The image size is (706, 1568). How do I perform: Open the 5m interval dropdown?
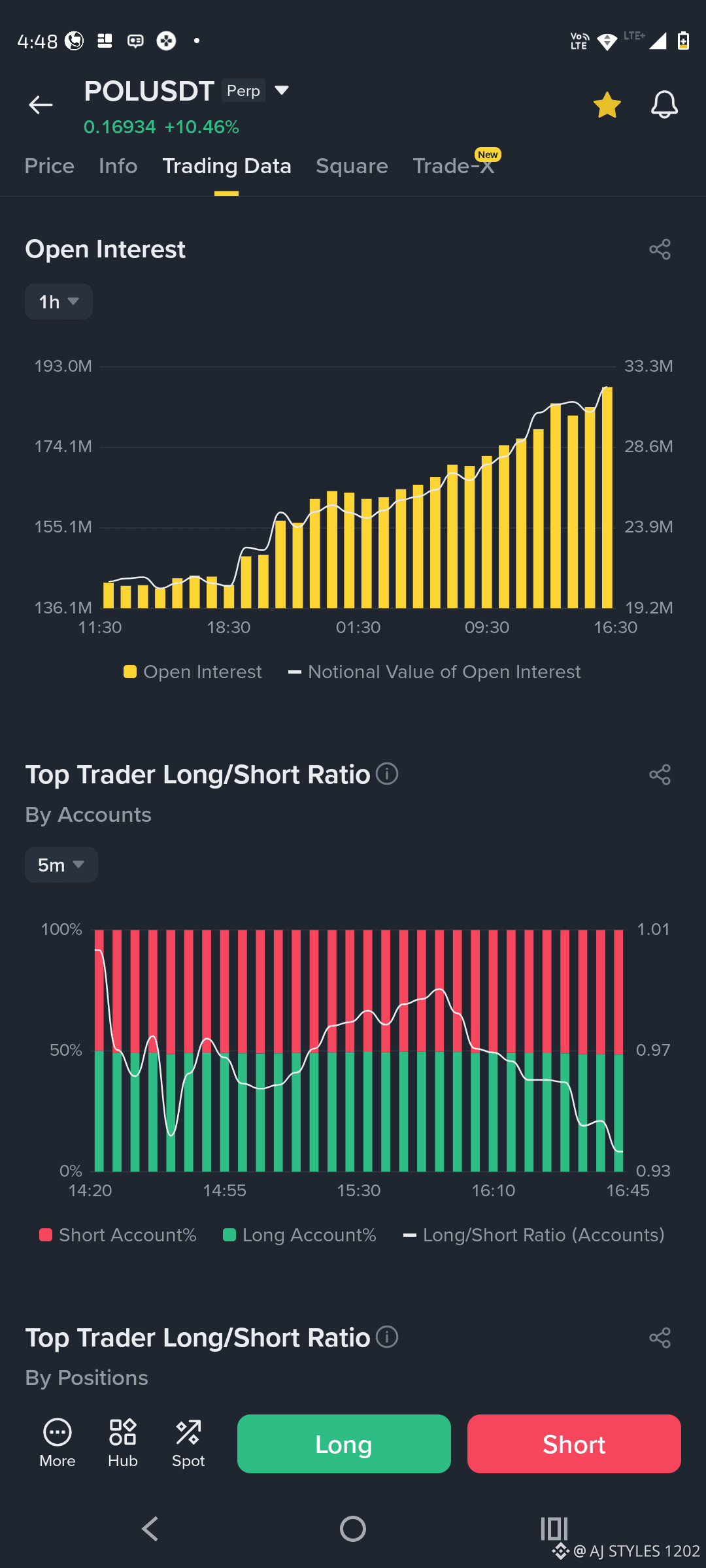[61, 865]
